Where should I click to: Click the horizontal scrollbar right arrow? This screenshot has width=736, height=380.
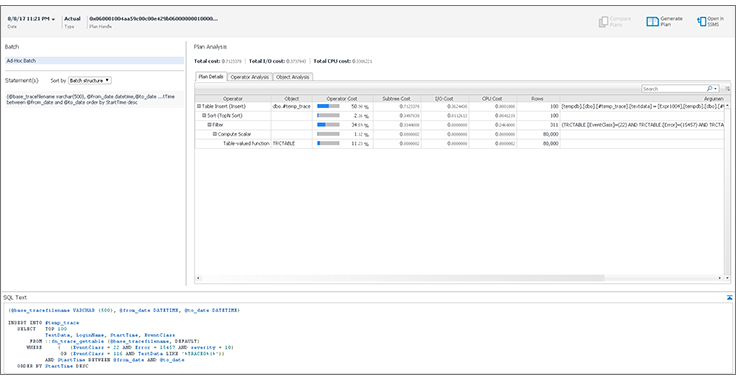click(x=720, y=278)
